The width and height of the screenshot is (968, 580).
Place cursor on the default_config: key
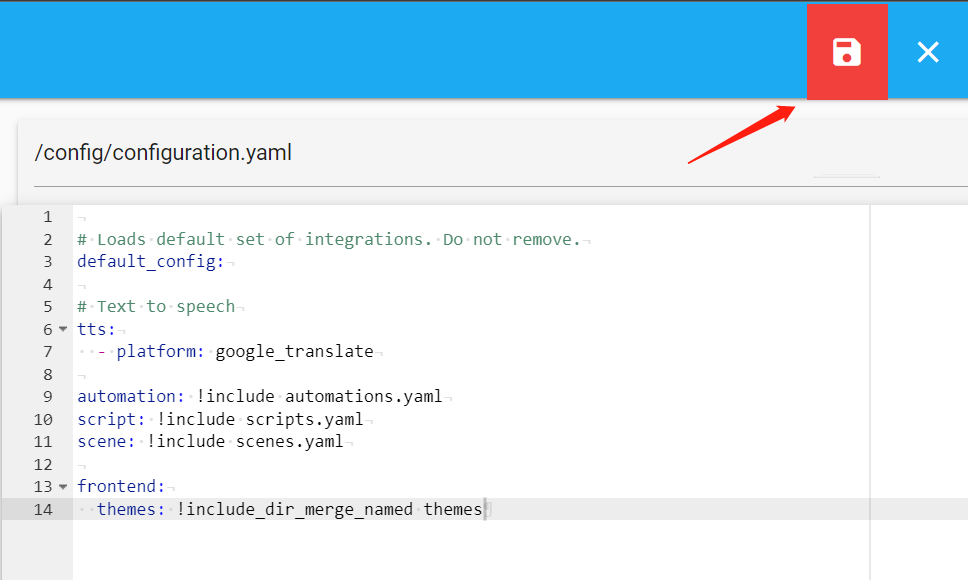[151, 262]
